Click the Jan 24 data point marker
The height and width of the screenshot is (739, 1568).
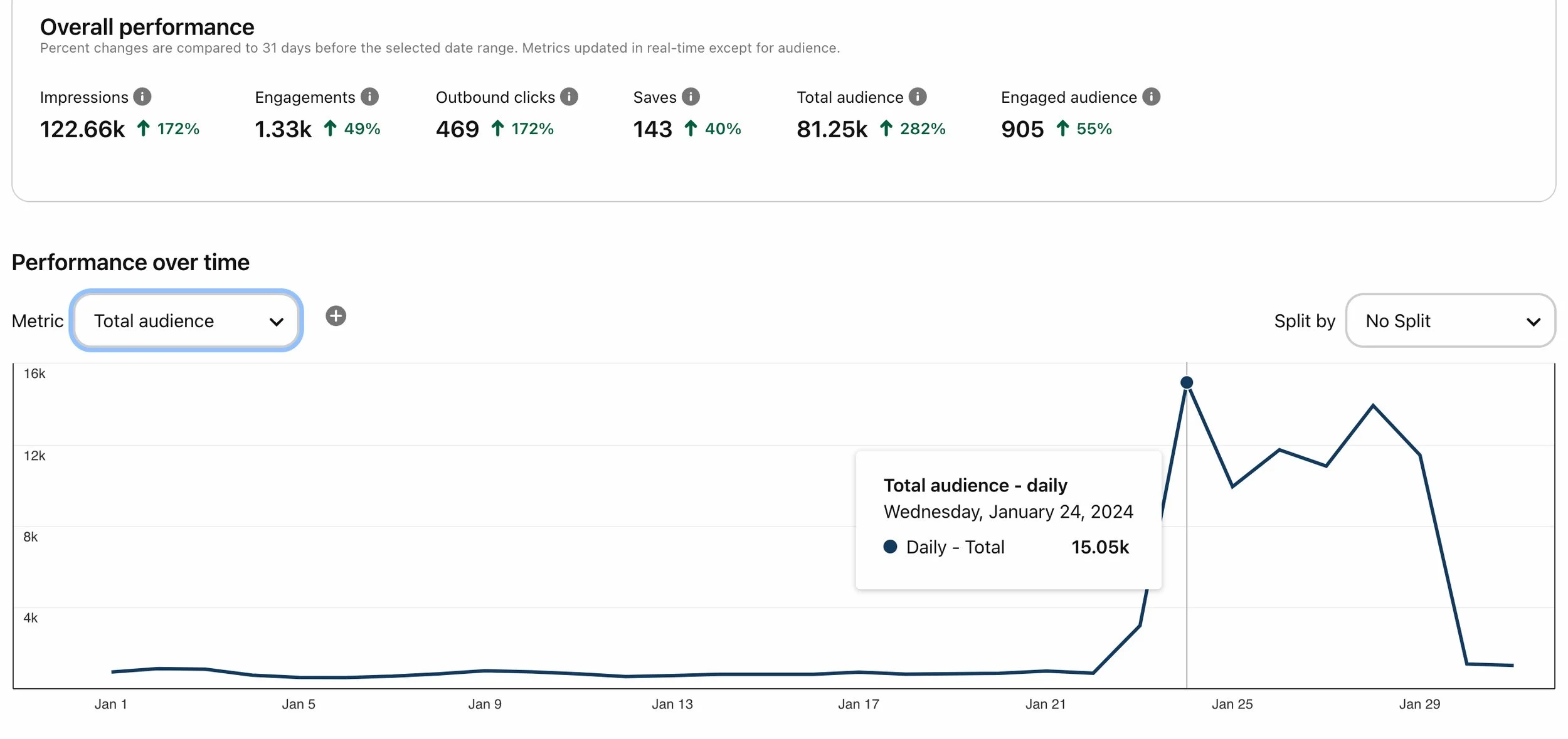click(x=1187, y=382)
